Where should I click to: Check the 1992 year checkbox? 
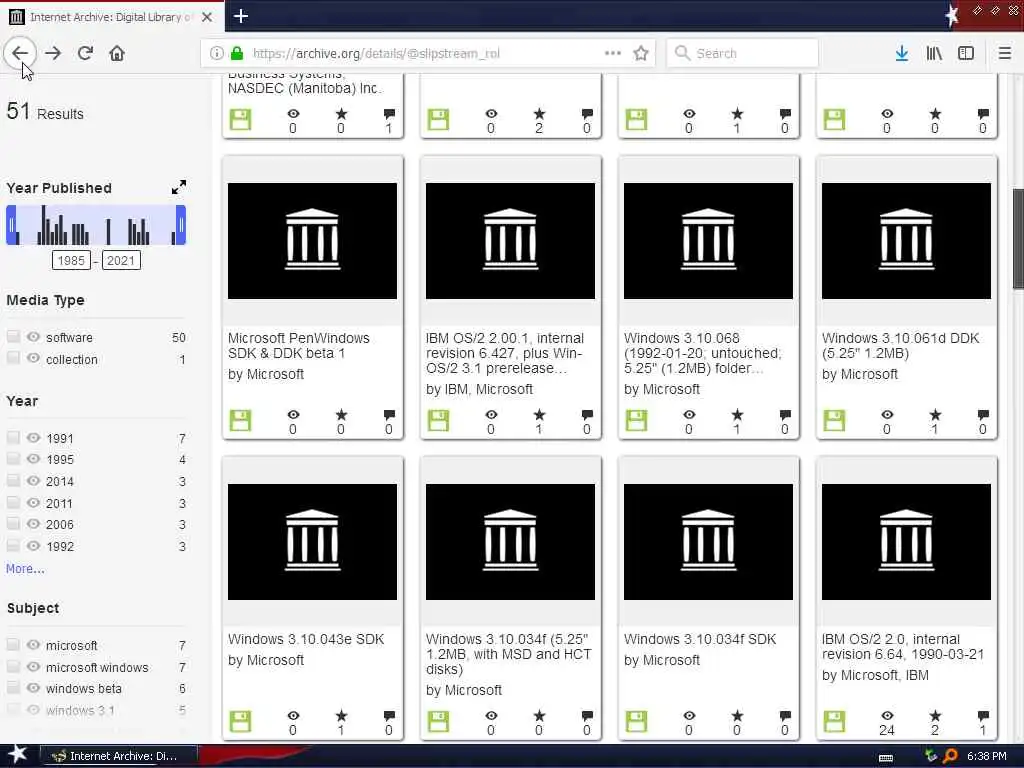coord(12,545)
